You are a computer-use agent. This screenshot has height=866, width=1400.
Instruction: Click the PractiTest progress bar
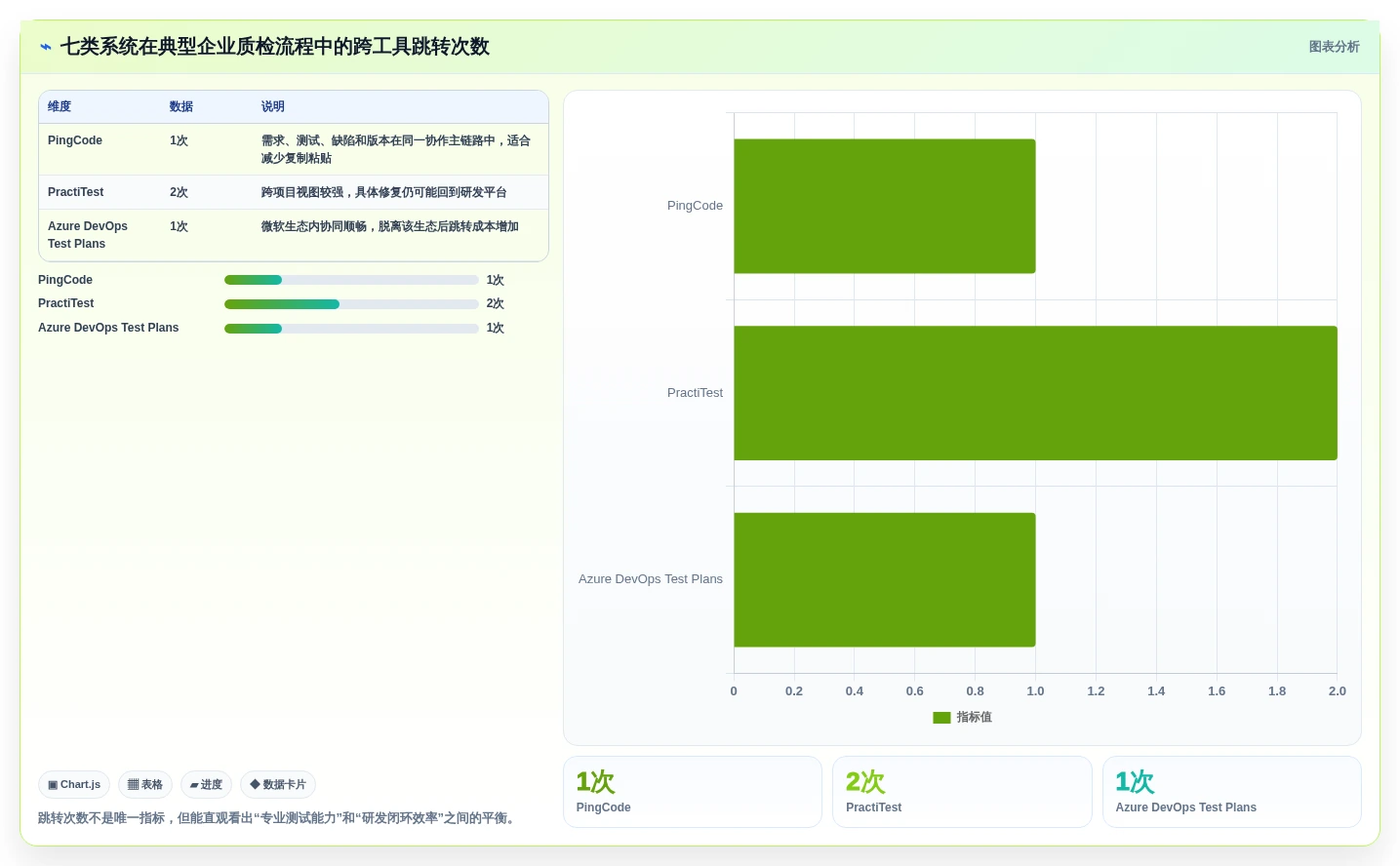(351, 304)
